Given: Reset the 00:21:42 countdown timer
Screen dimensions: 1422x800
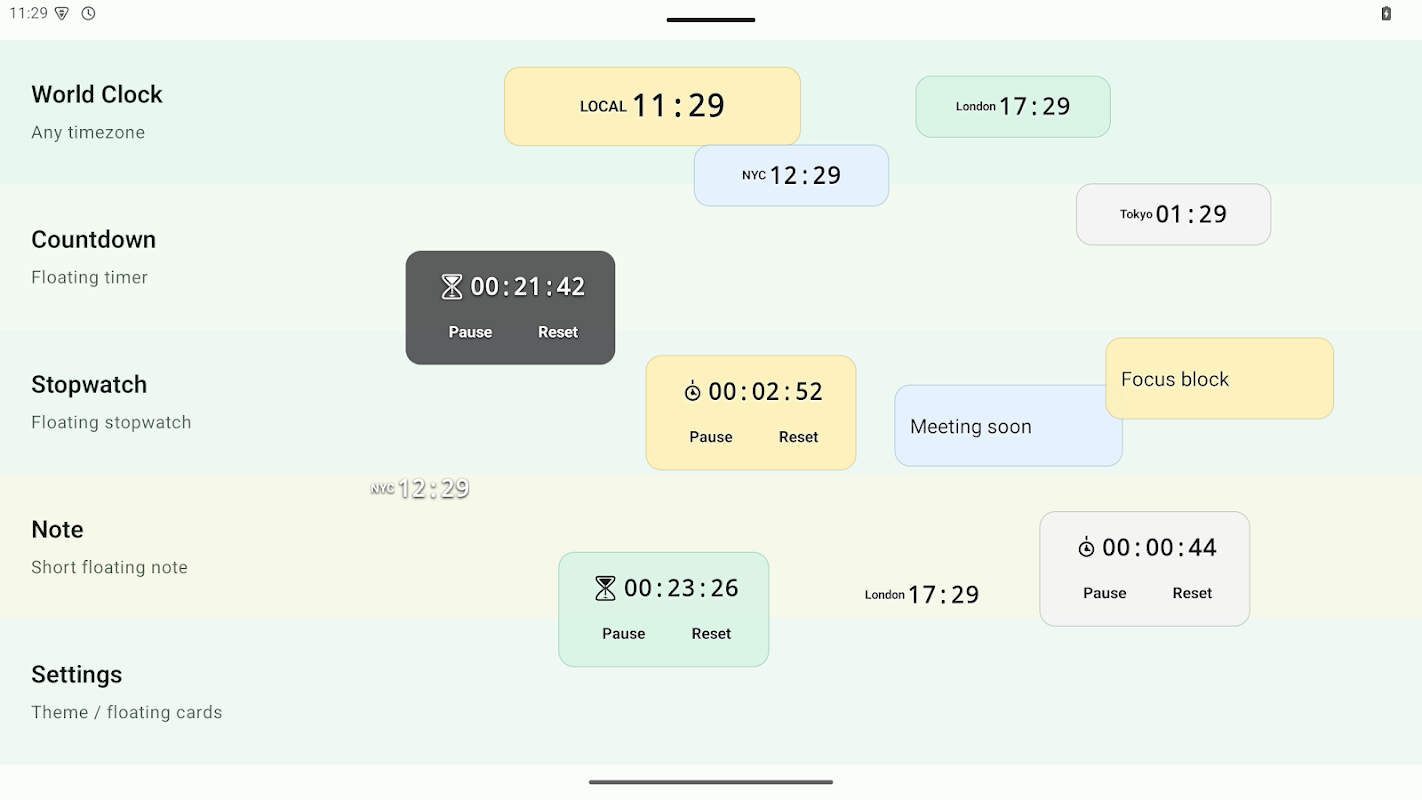Looking at the screenshot, I should [558, 332].
